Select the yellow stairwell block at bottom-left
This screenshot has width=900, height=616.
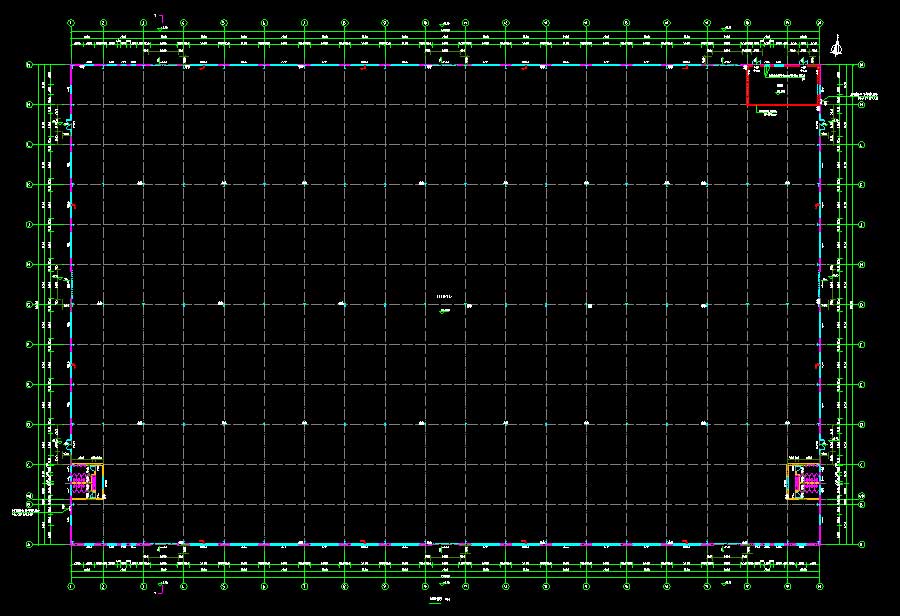(x=86, y=482)
